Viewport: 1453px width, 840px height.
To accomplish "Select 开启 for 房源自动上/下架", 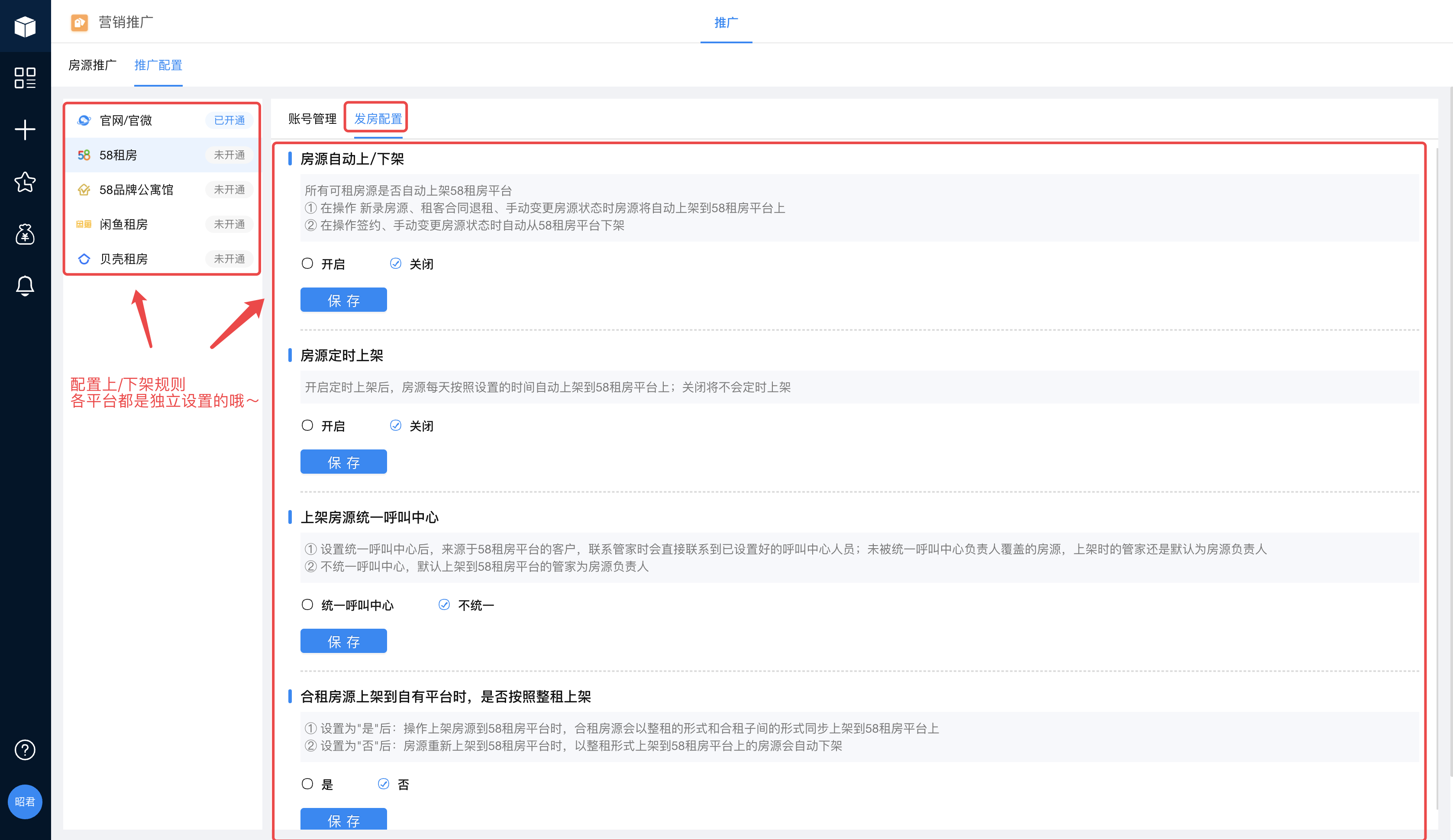I will (x=307, y=263).
